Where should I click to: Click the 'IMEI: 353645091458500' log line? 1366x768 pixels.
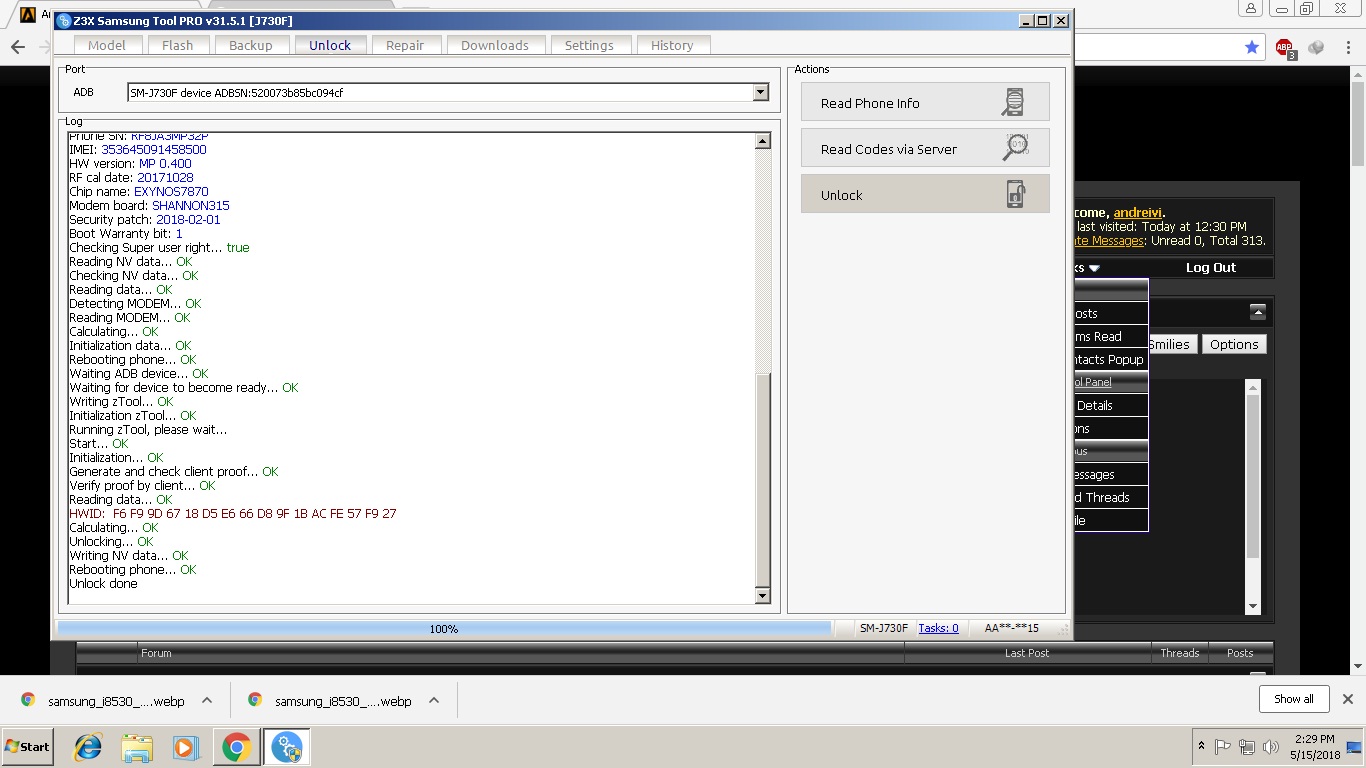[138, 150]
